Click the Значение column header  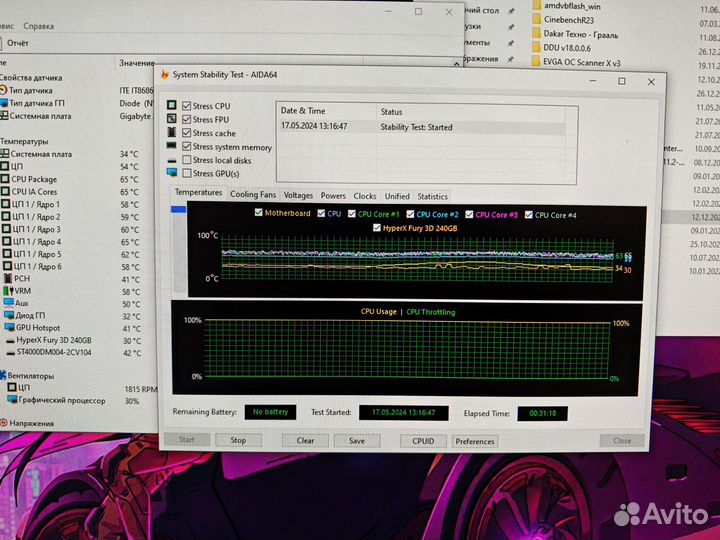137,63
